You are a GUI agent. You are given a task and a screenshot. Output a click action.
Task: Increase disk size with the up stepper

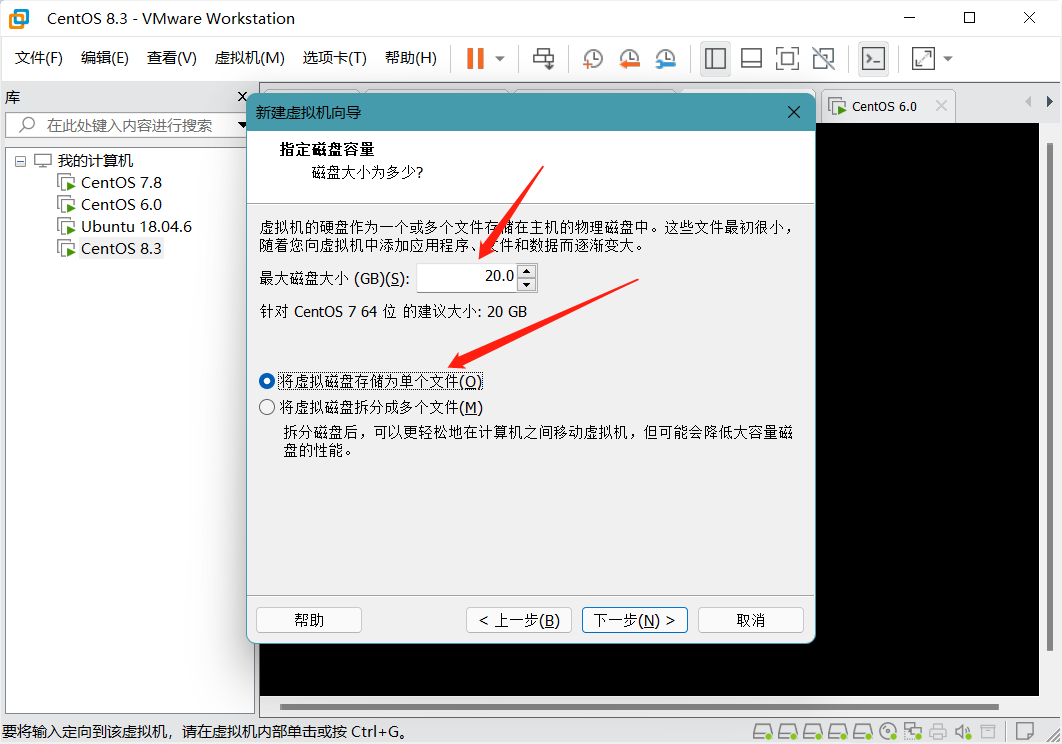[527, 271]
